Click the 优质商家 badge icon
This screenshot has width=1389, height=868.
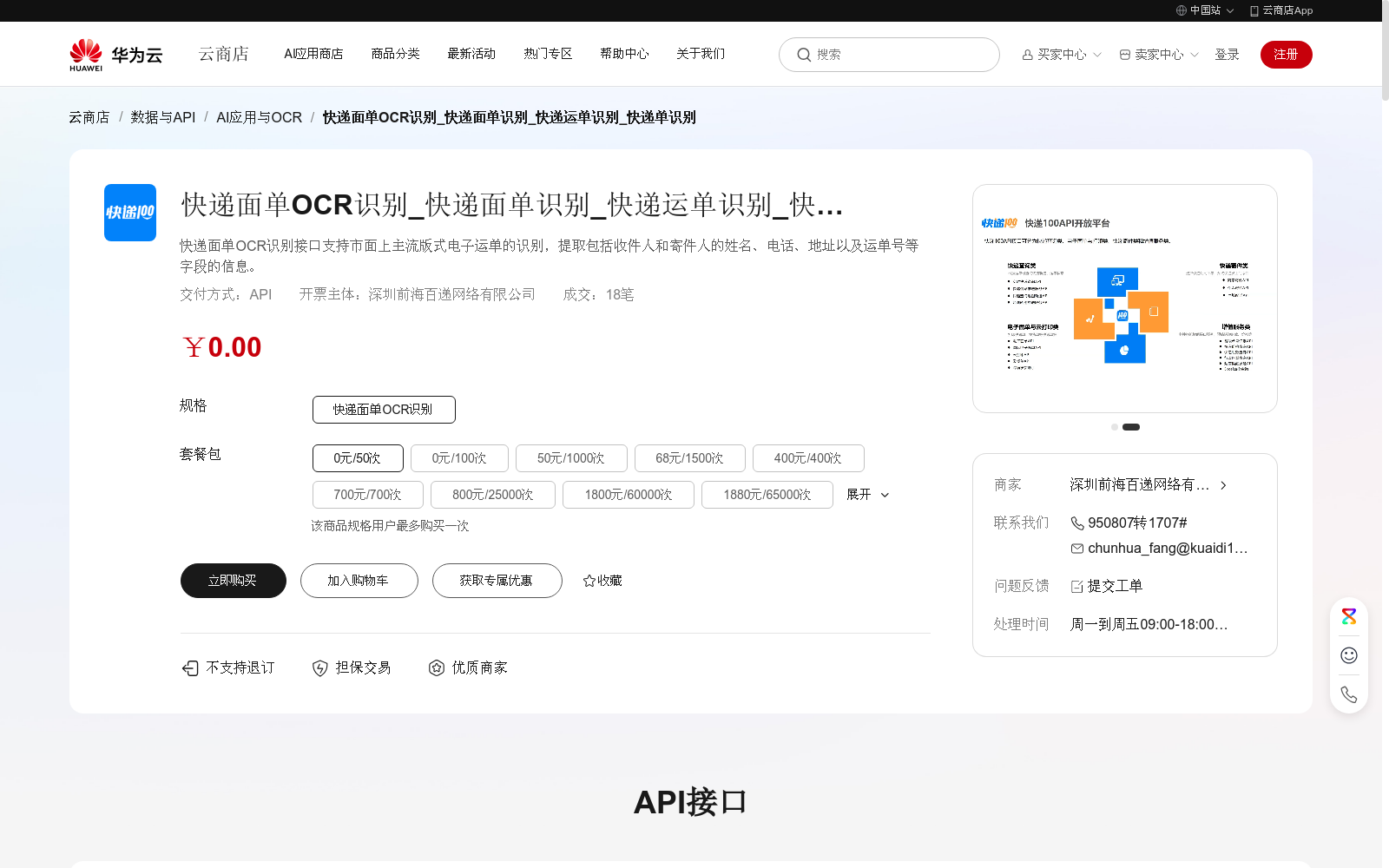point(437,667)
